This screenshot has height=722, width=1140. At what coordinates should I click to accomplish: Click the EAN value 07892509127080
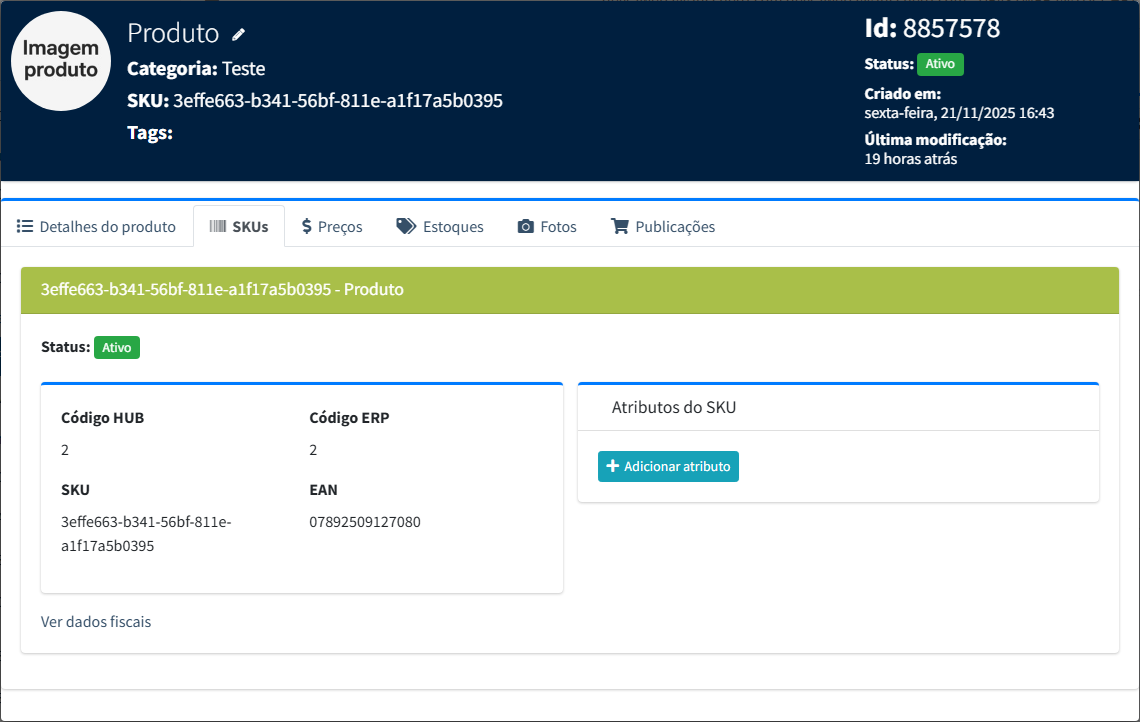click(365, 522)
